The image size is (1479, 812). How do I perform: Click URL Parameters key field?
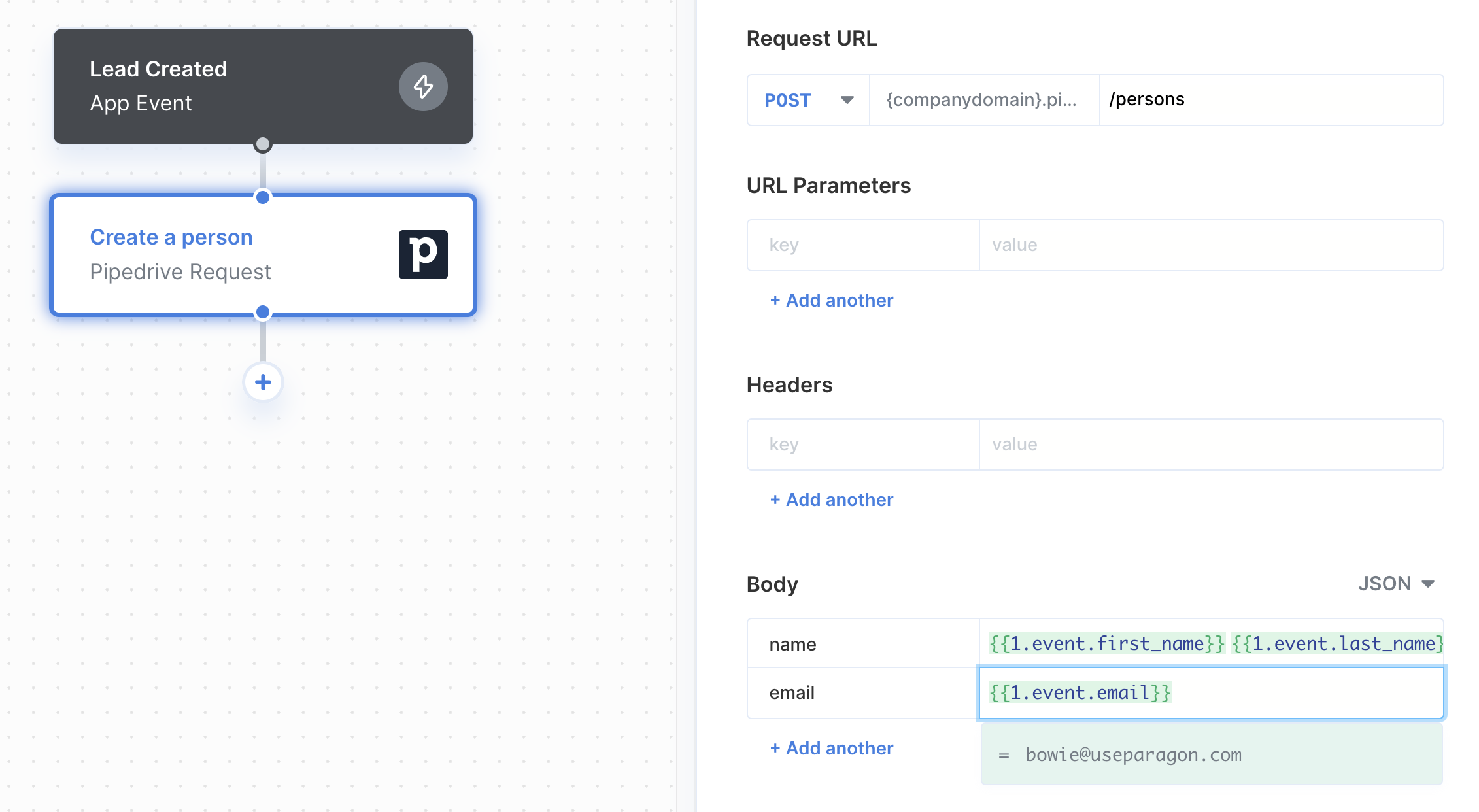863,245
